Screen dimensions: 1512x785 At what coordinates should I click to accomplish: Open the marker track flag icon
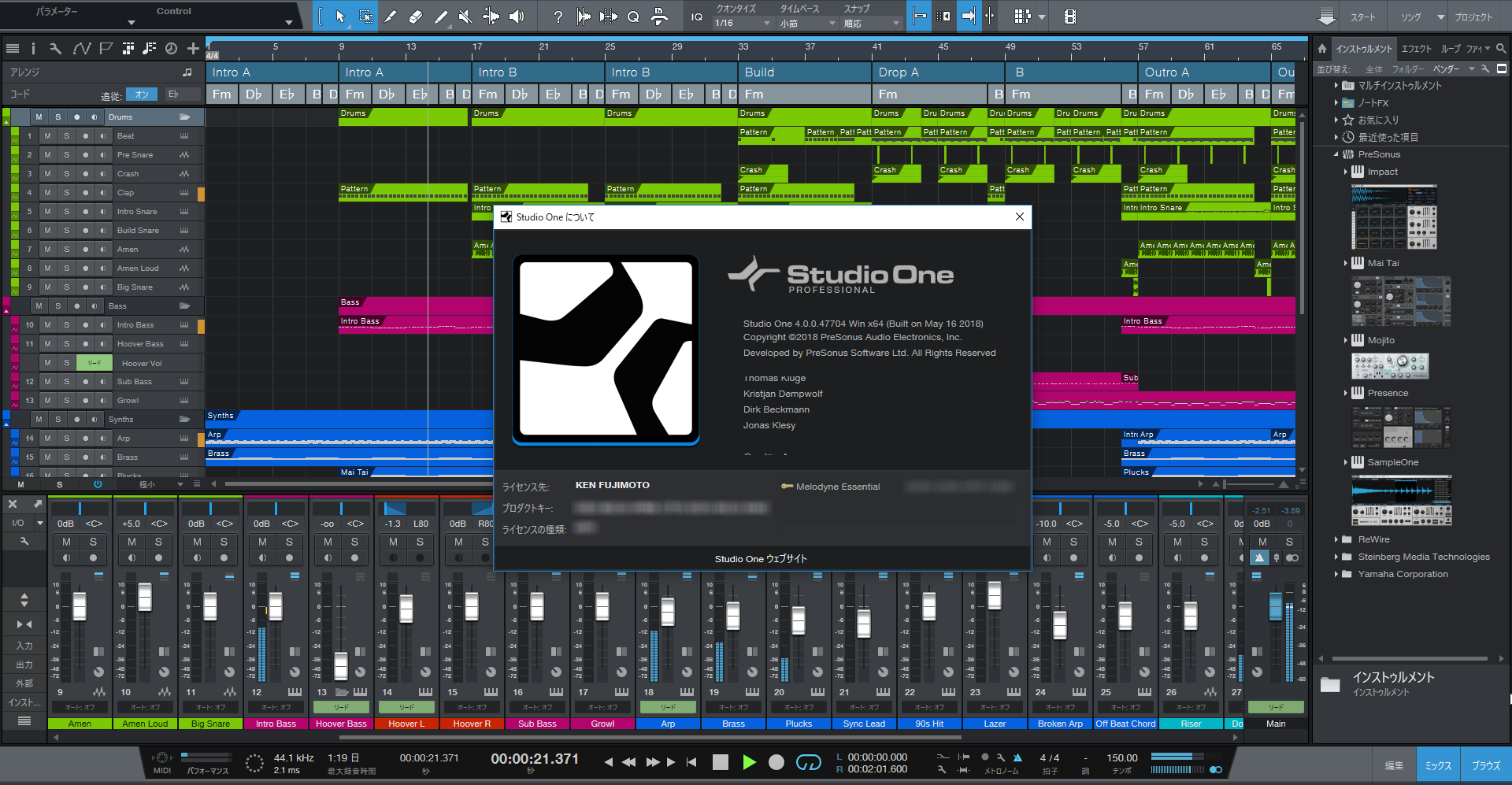pos(106,49)
